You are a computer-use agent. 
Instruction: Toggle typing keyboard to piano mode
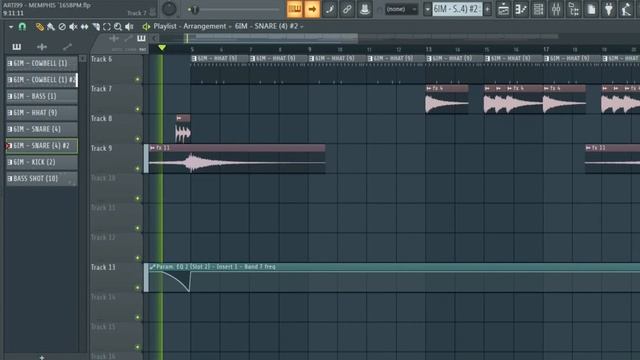(294, 9)
